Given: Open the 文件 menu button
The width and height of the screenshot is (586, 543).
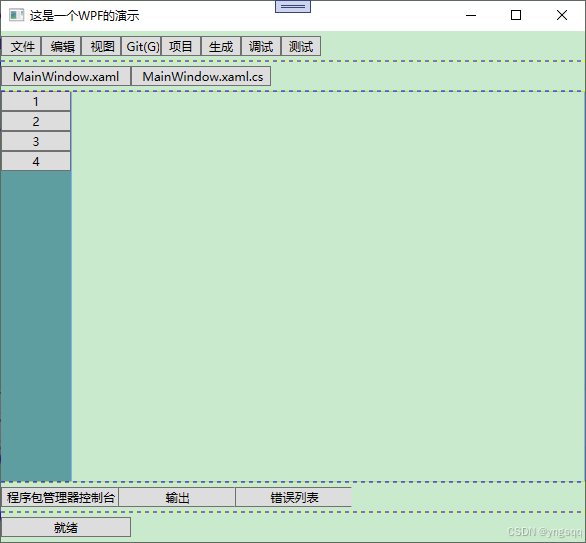Looking at the screenshot, I should tap(21, 46).
